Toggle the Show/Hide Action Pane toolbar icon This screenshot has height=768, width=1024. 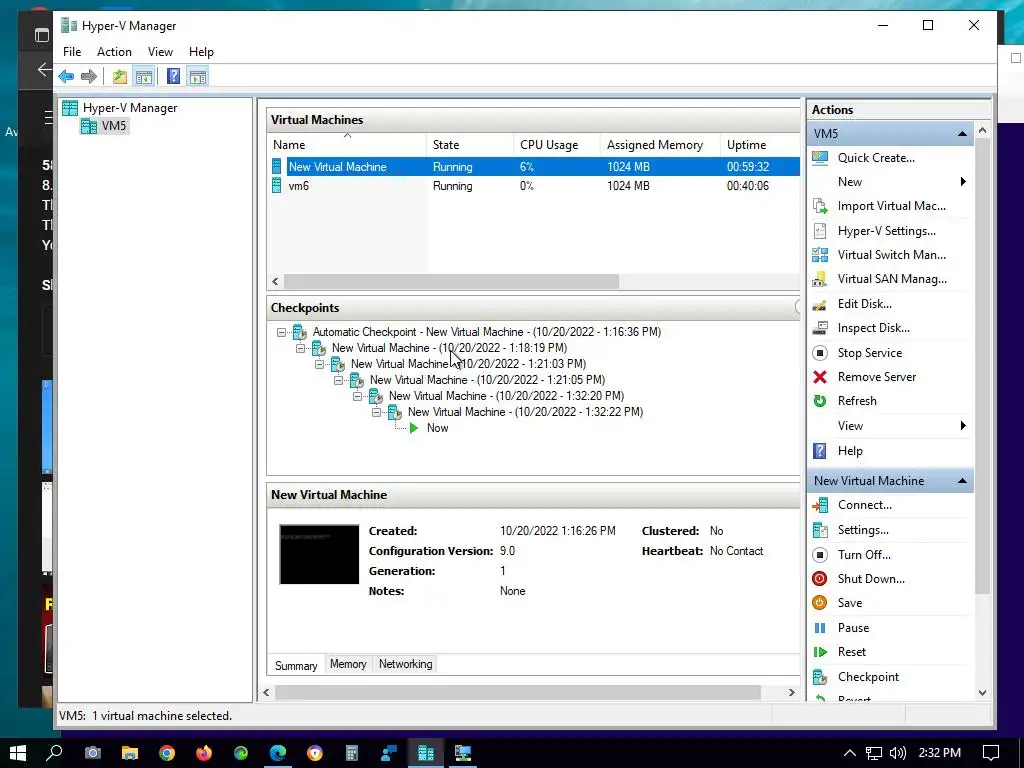click(x=198, y=76)
